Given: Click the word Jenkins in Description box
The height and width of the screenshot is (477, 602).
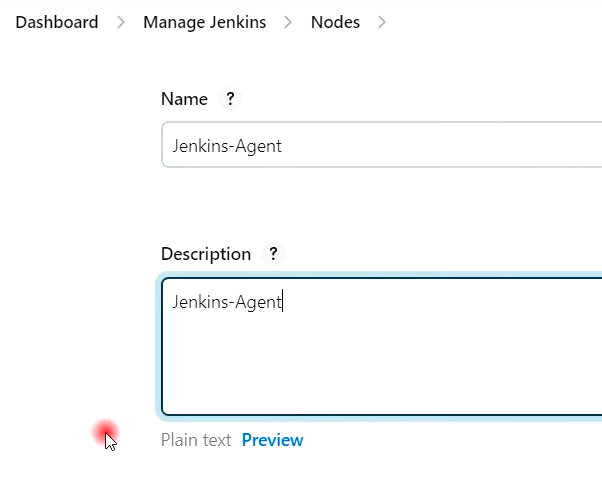Looking at the screenshot, I should (198, 301).
